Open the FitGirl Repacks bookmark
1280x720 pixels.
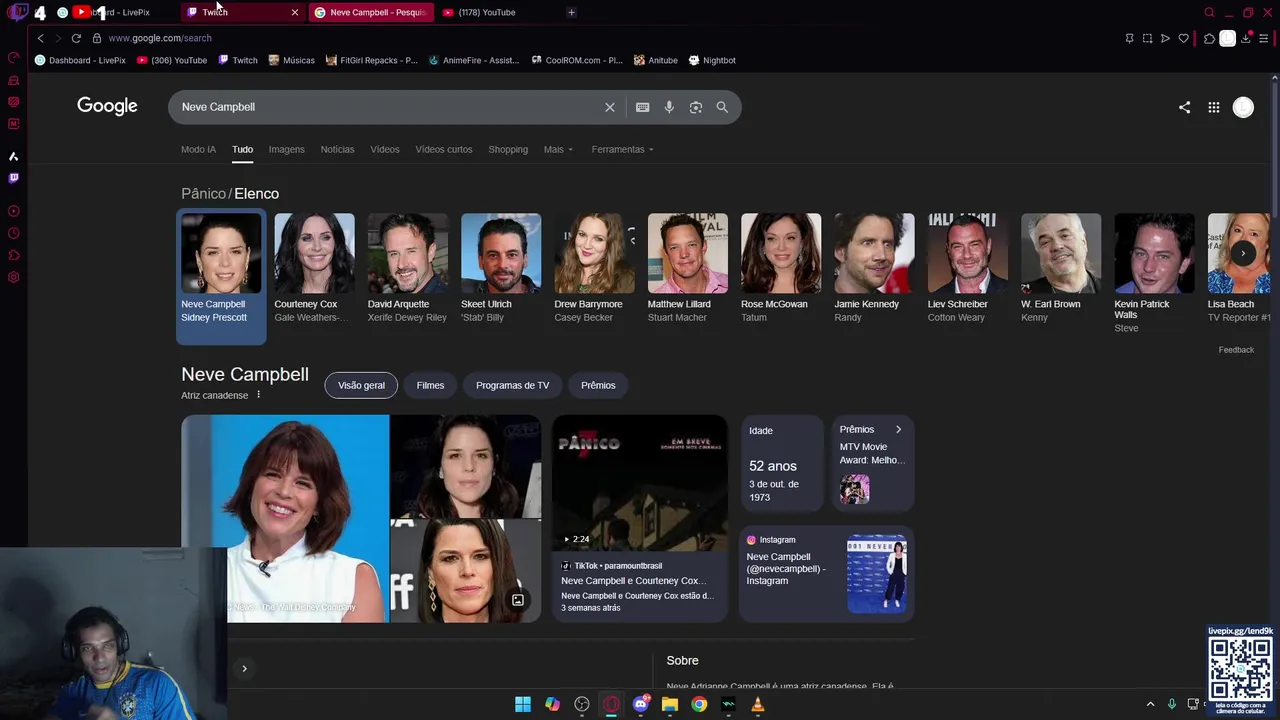coord(371,60)
